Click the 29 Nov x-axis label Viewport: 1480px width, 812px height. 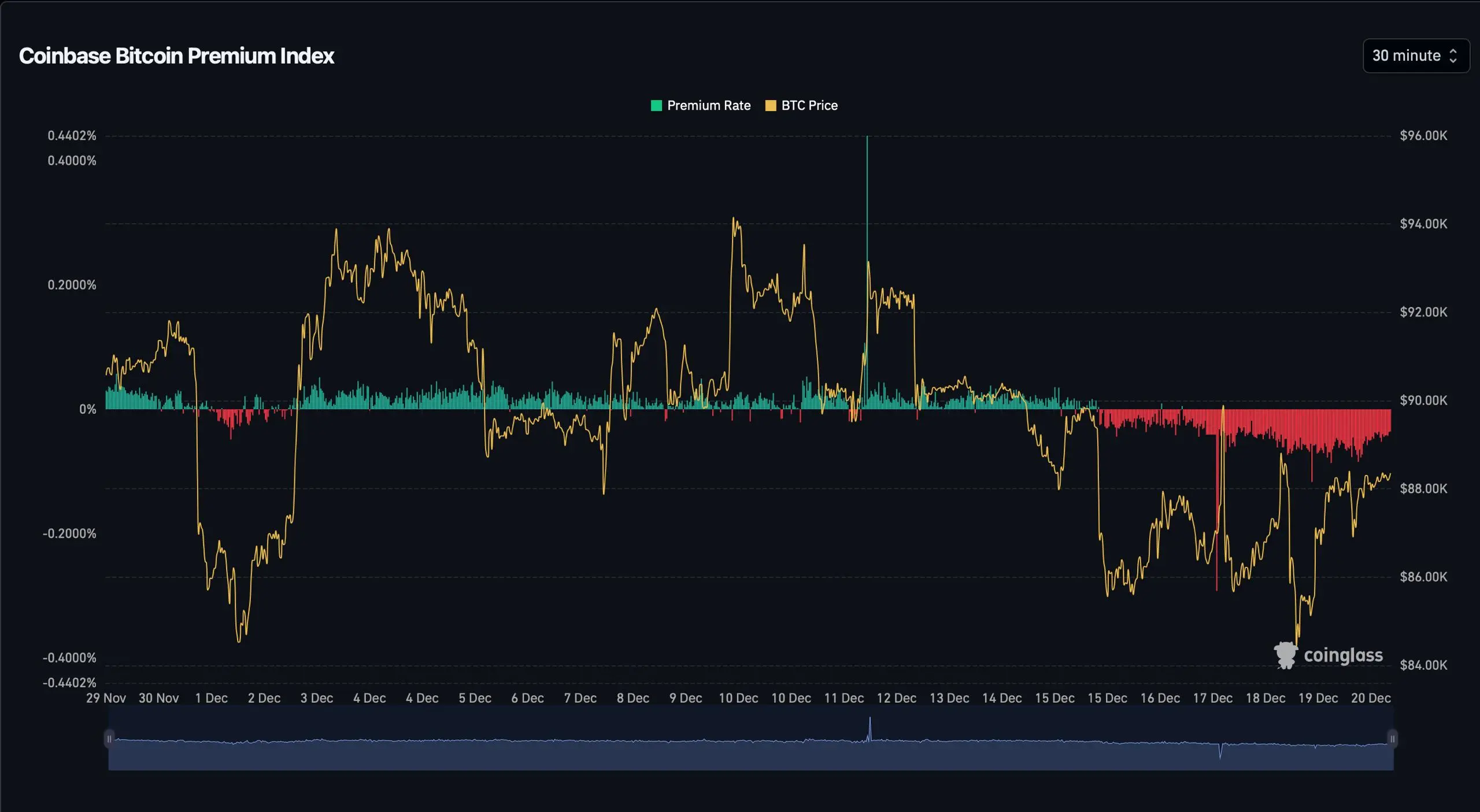click(106, 698)
